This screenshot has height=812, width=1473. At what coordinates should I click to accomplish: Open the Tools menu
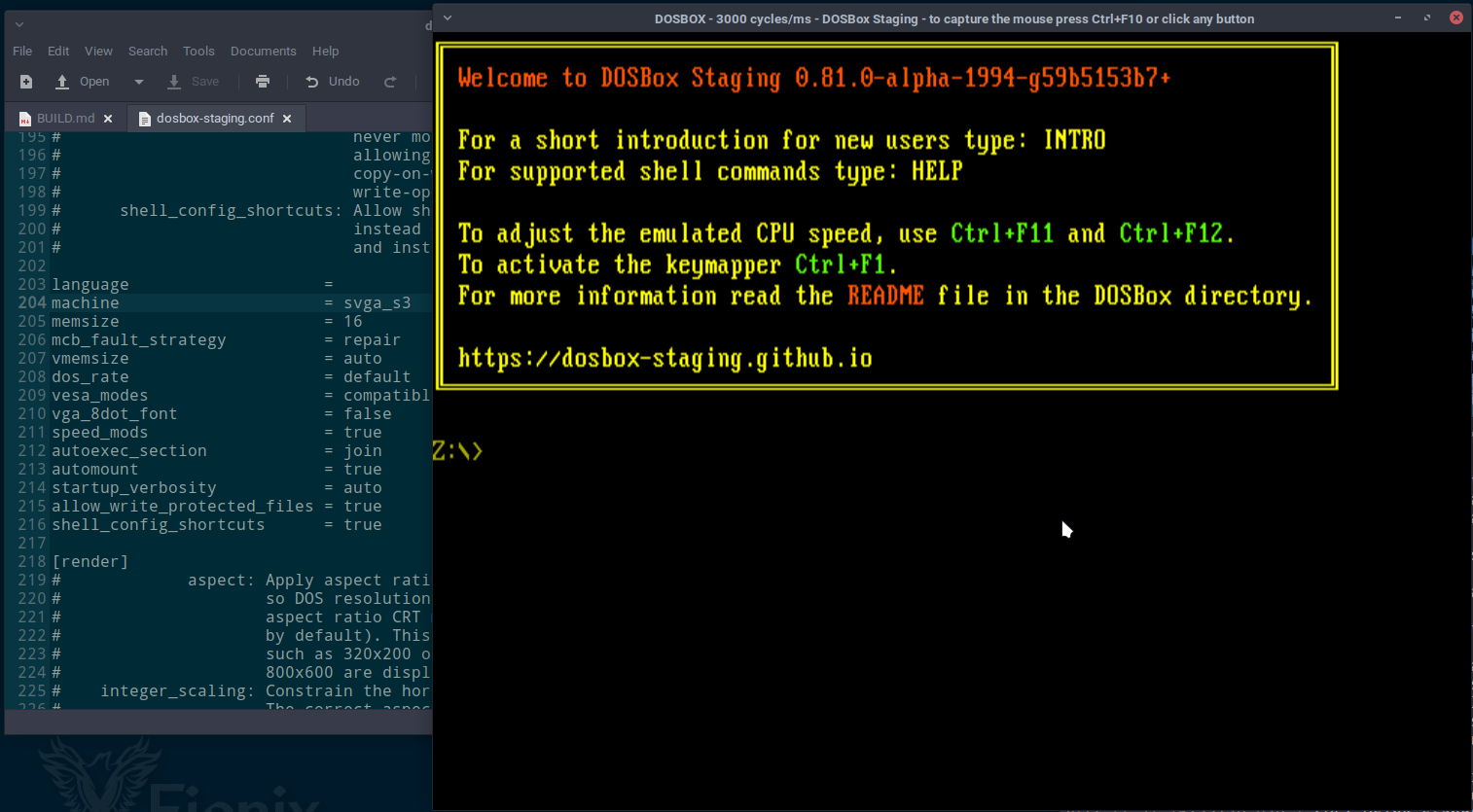coord(198,51)
